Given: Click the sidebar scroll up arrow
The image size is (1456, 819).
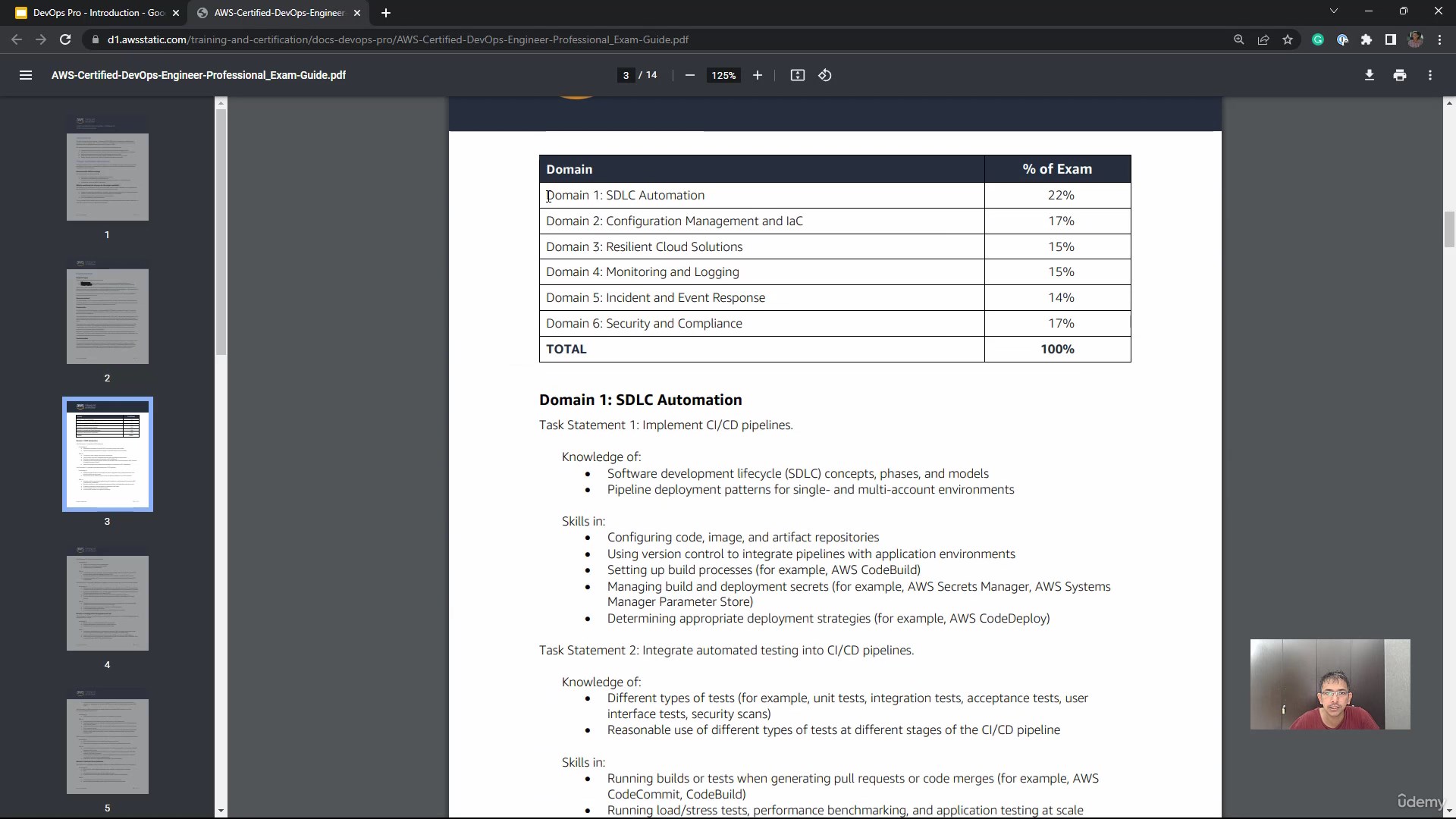Looking at the screenshot, I should 221,103.
